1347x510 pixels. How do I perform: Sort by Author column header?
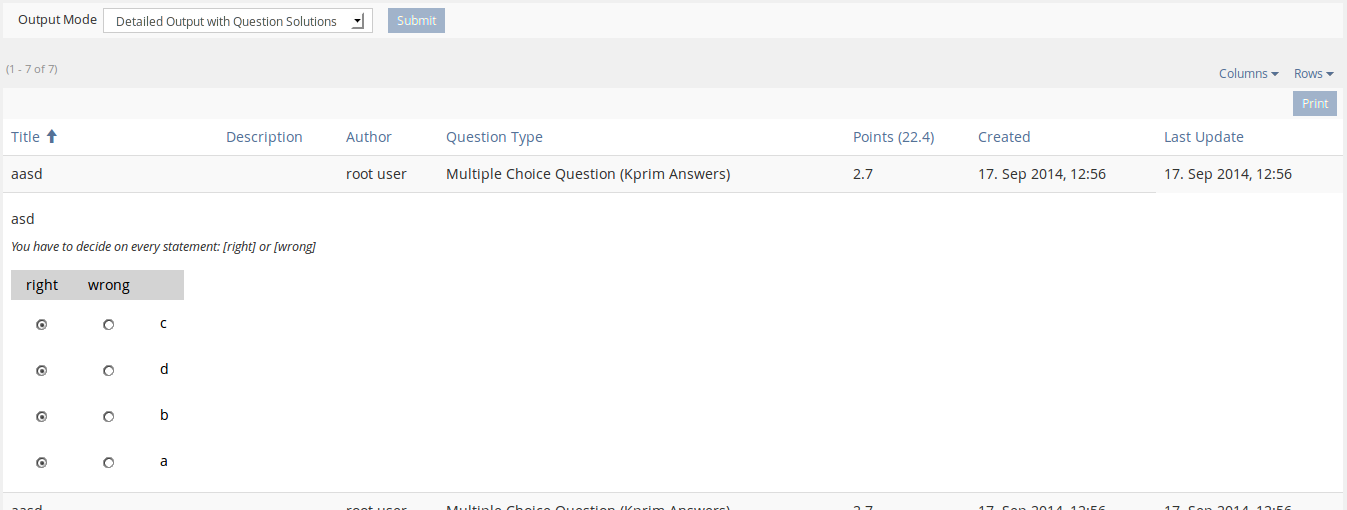[369, 137]
